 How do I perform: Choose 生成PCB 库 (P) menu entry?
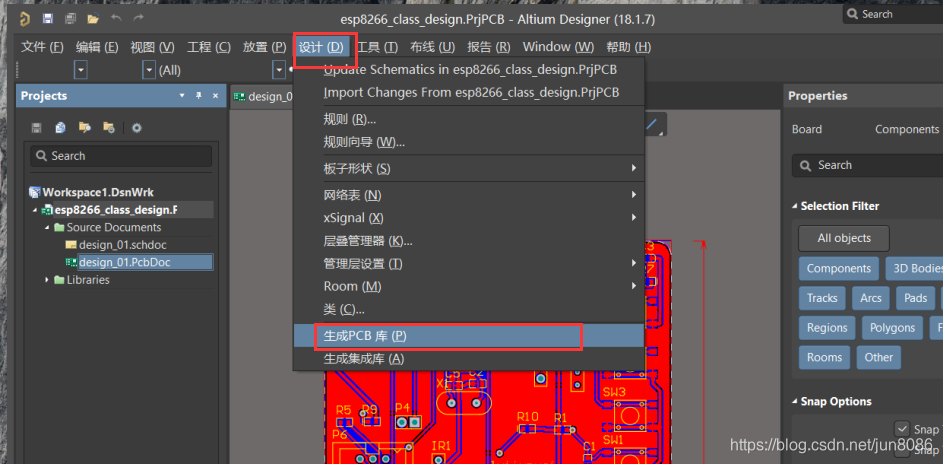[468, 336]
